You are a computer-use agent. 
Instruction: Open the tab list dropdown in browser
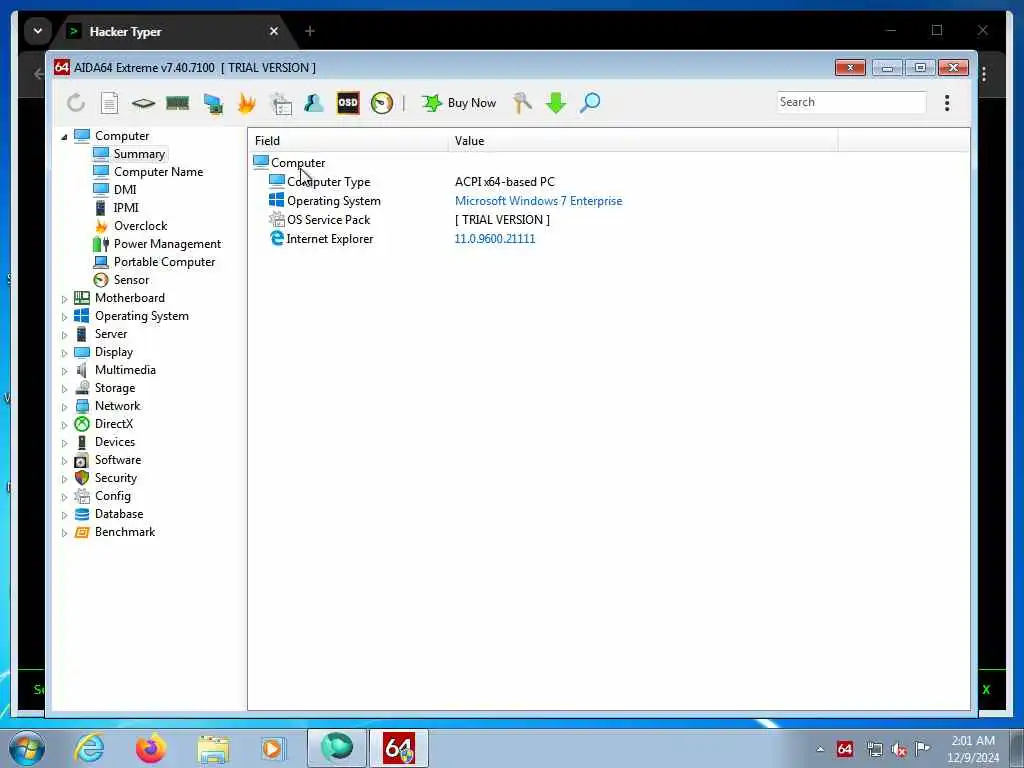[x=38, y=31]
